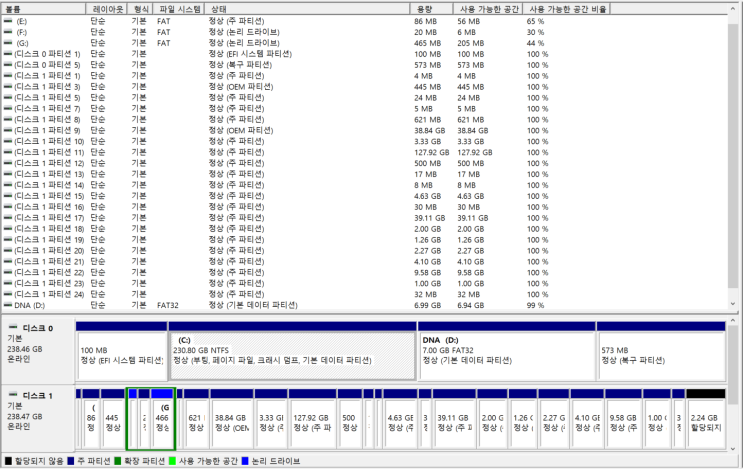The image size is (743, 469).
Task: Sort list by the 레이아웃 column header
Action: (107, 9)
